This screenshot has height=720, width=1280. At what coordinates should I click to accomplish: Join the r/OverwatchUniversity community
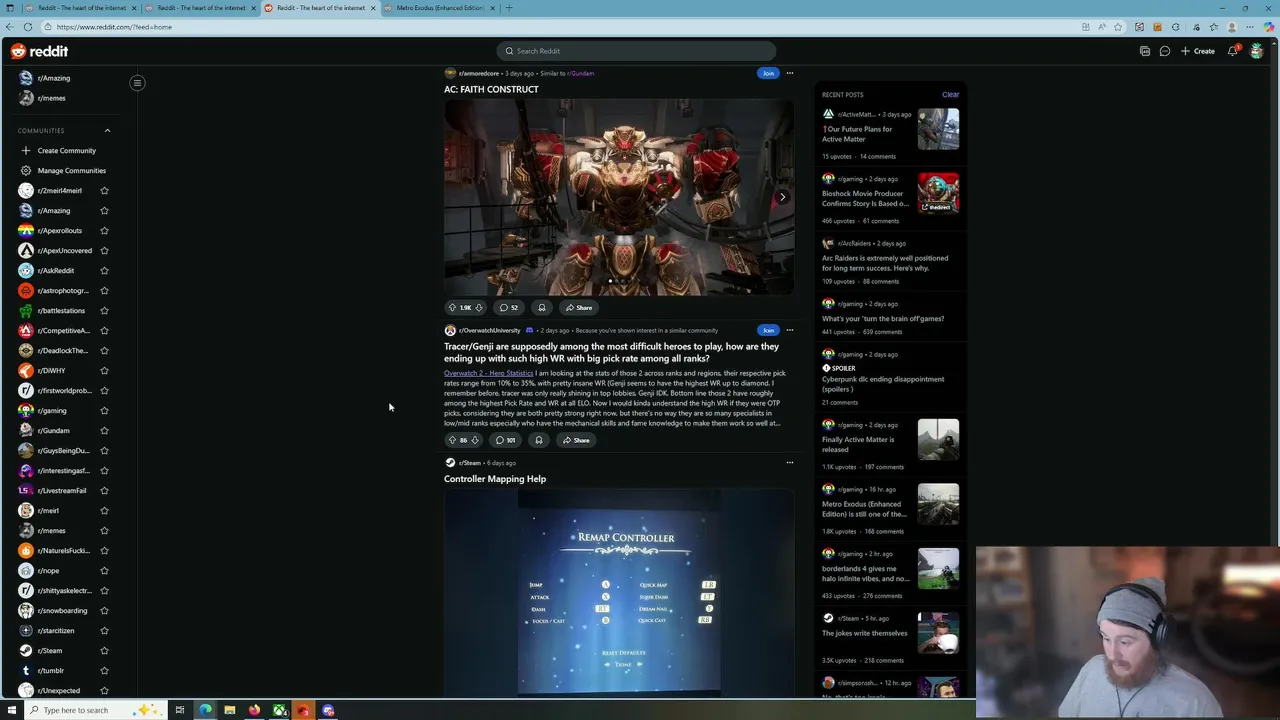pyautogui.click(x=768, y=330)
